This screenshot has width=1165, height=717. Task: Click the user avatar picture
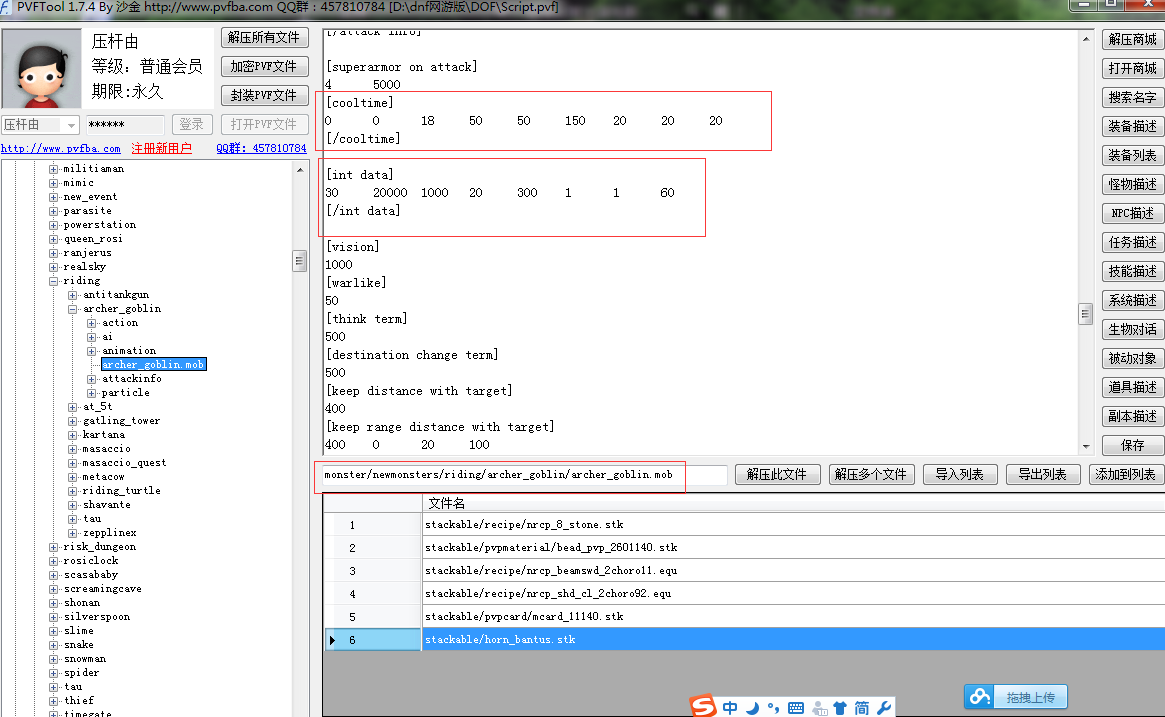[x=41, y=70]
